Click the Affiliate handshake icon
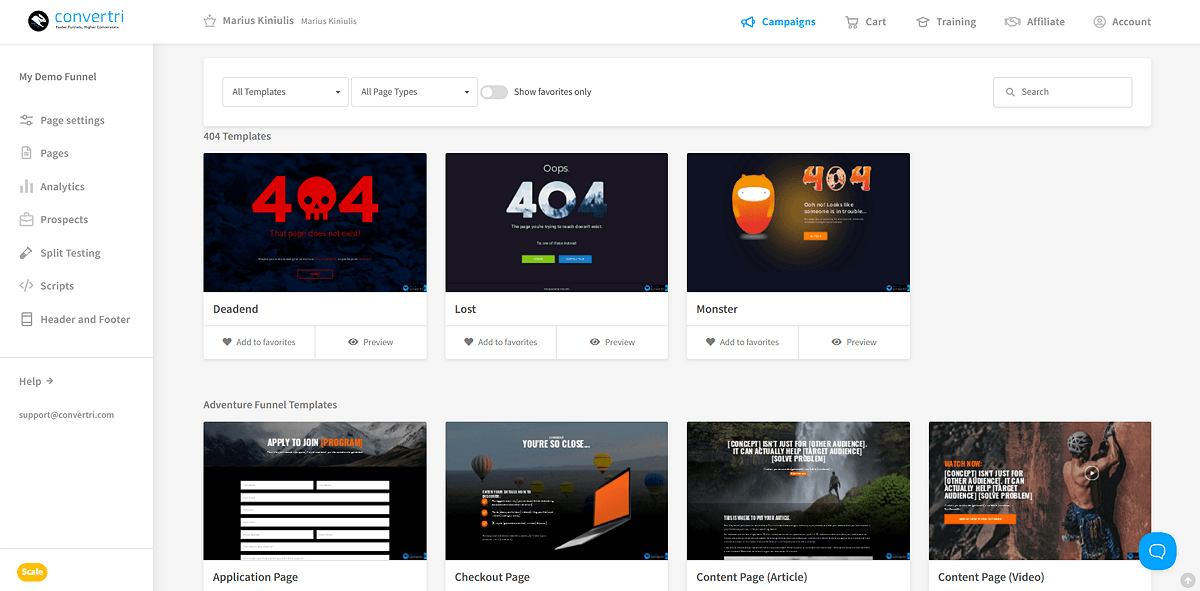 (x=1012, y=22)
